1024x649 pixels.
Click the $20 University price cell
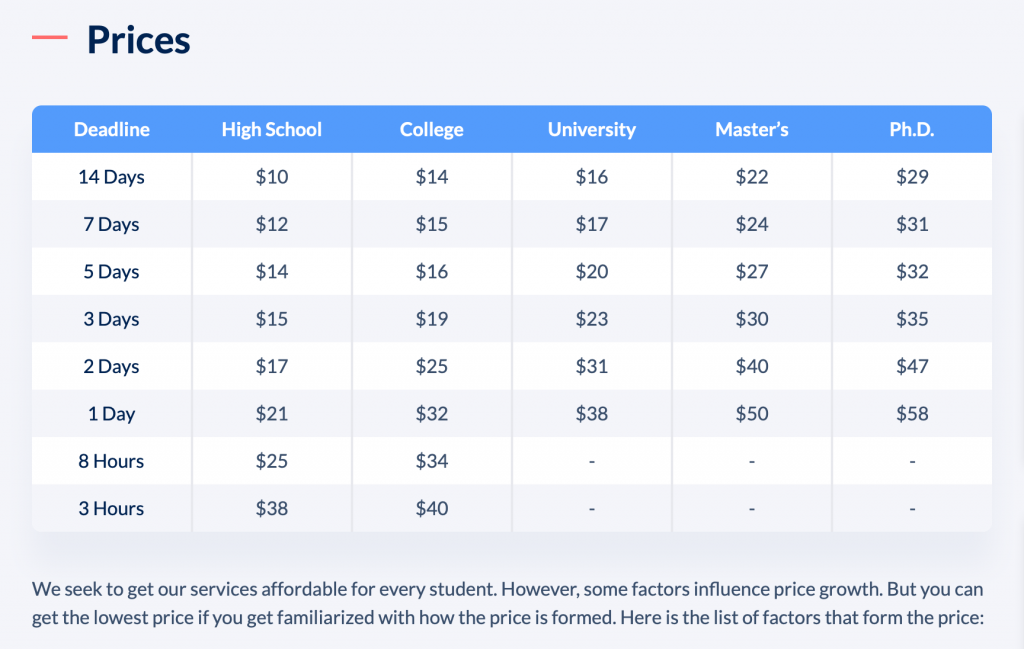coord(592,272)
